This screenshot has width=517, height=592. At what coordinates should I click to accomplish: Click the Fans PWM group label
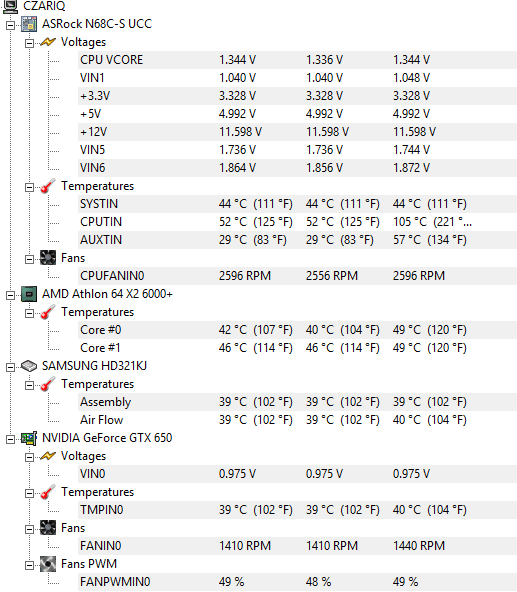pyautogui.click(x=89, y=564)
